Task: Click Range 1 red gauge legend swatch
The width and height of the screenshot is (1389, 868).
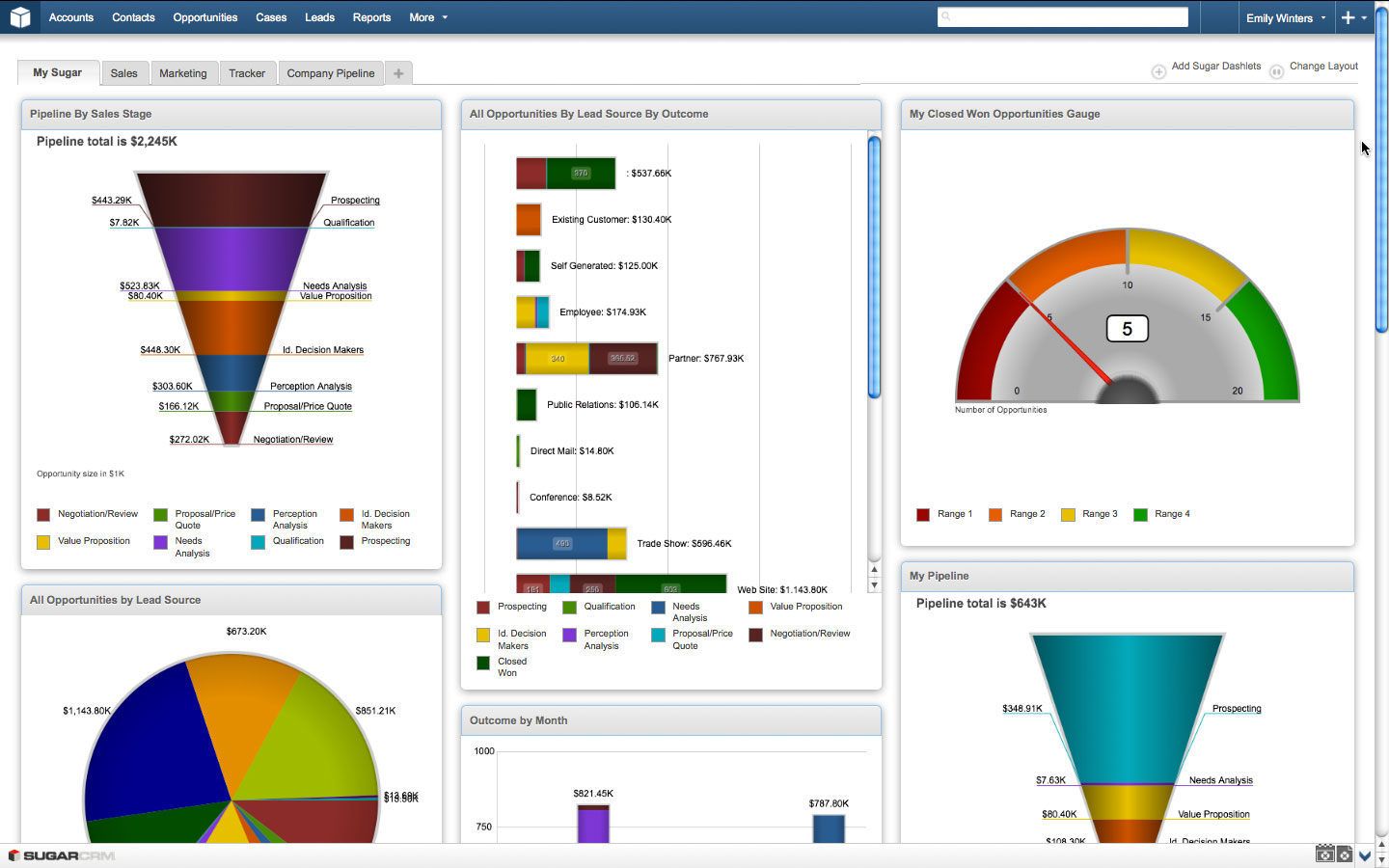Action: [x=923, y=515]
